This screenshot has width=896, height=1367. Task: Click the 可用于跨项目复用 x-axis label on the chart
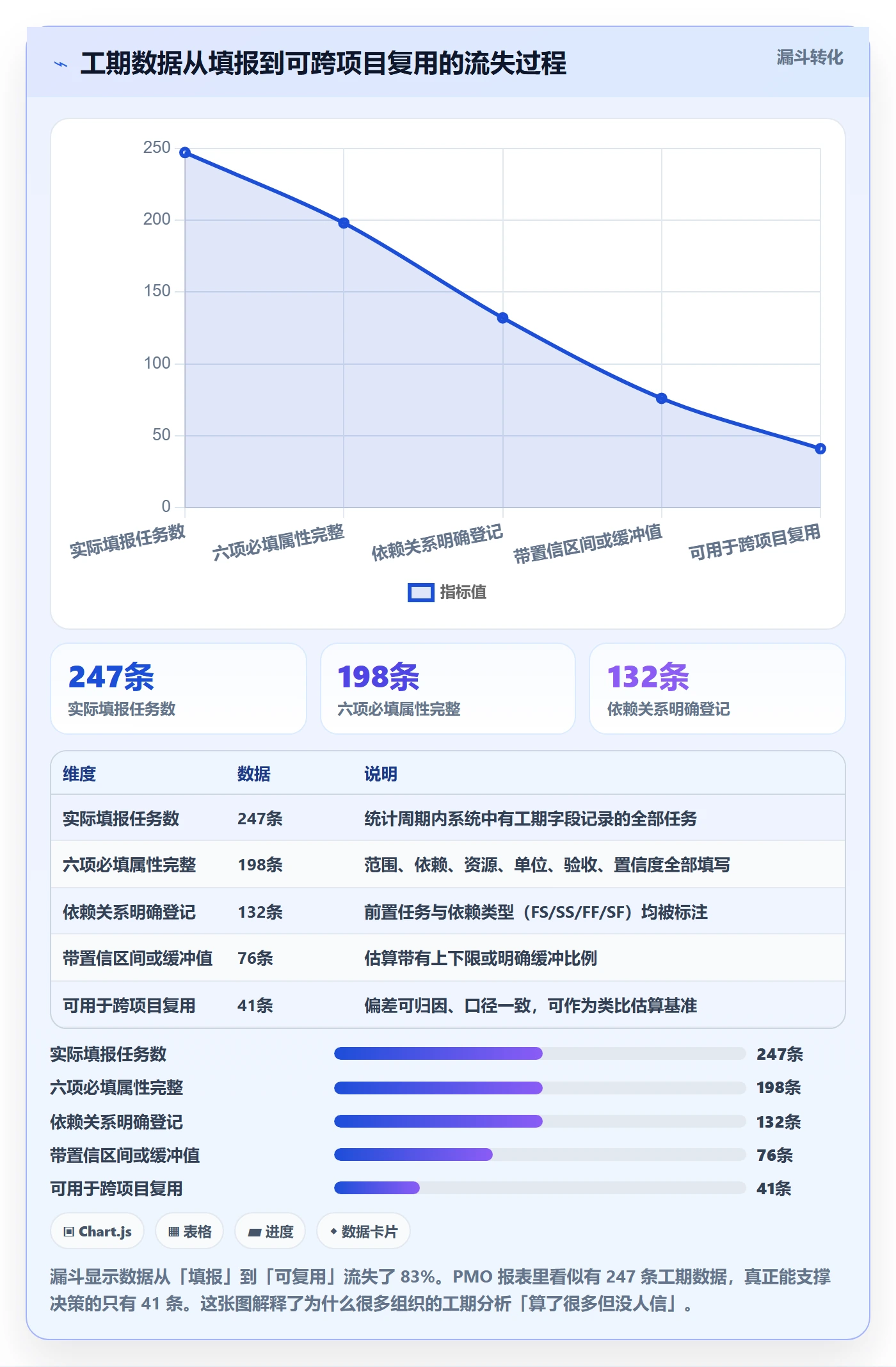tap(754, 541)
